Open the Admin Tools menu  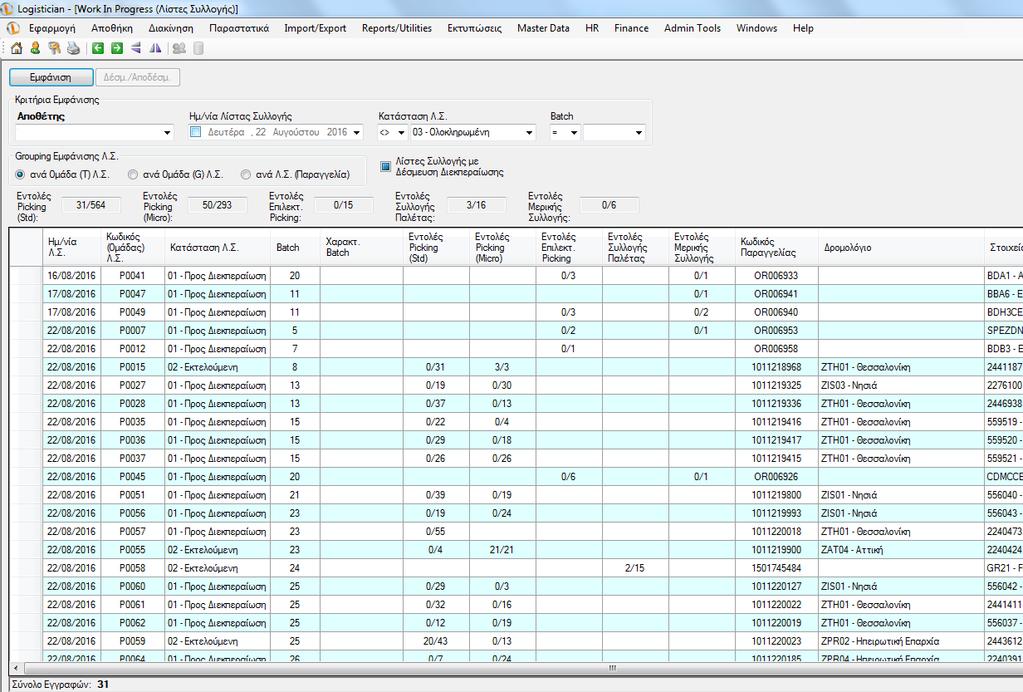(692, 29)
